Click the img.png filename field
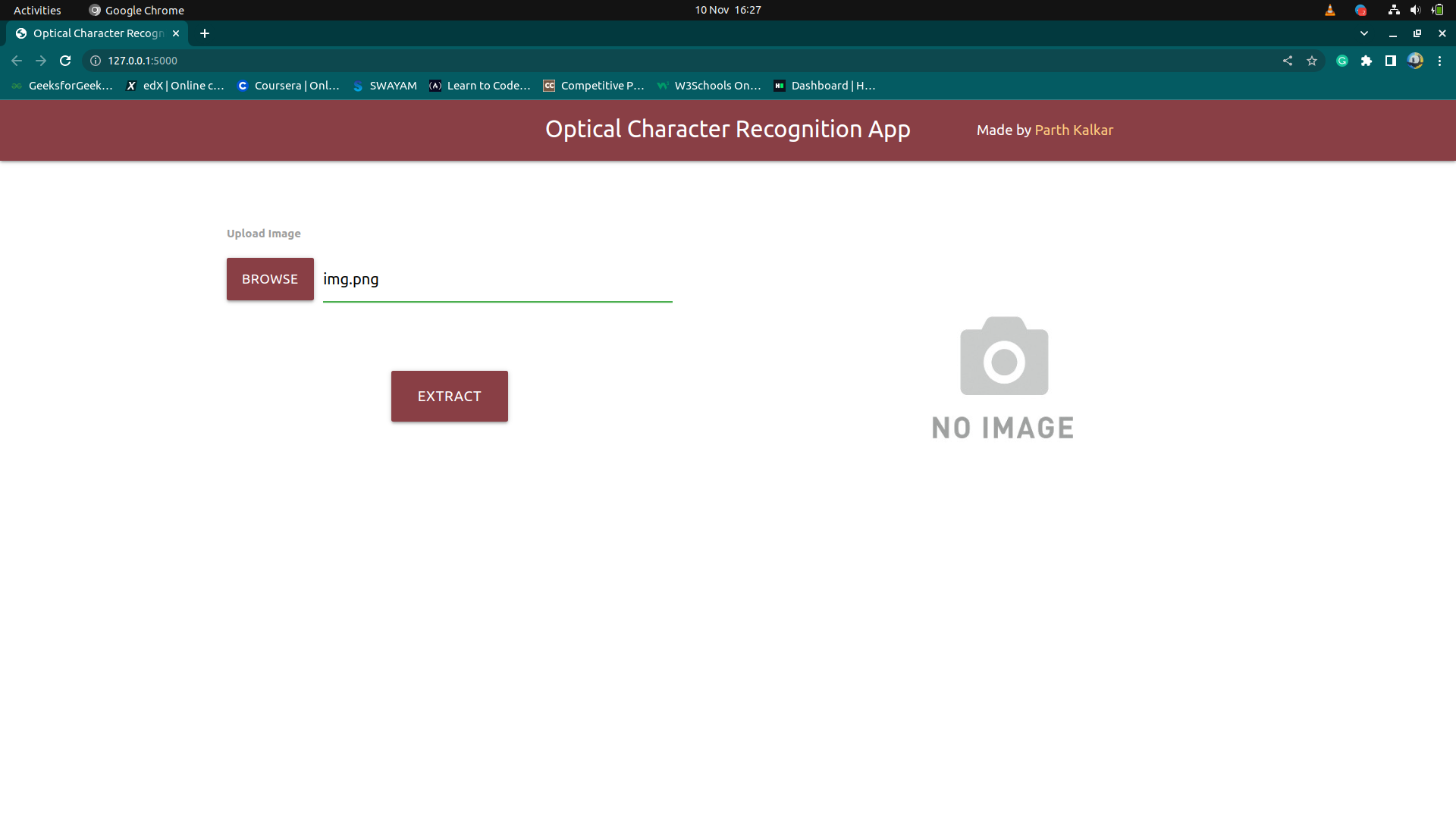Screen dimensions: 1456x819 [497, 279]
